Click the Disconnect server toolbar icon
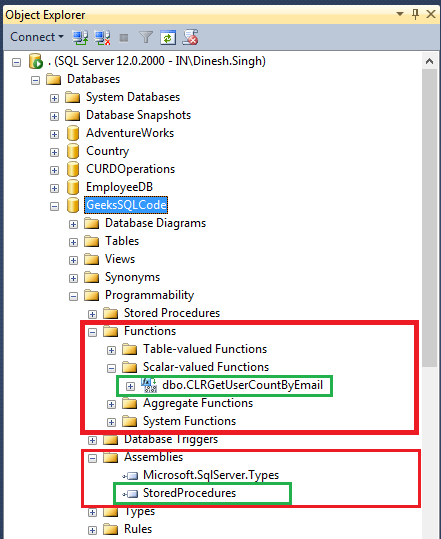 pyautogui.click(x=102, y=37)
